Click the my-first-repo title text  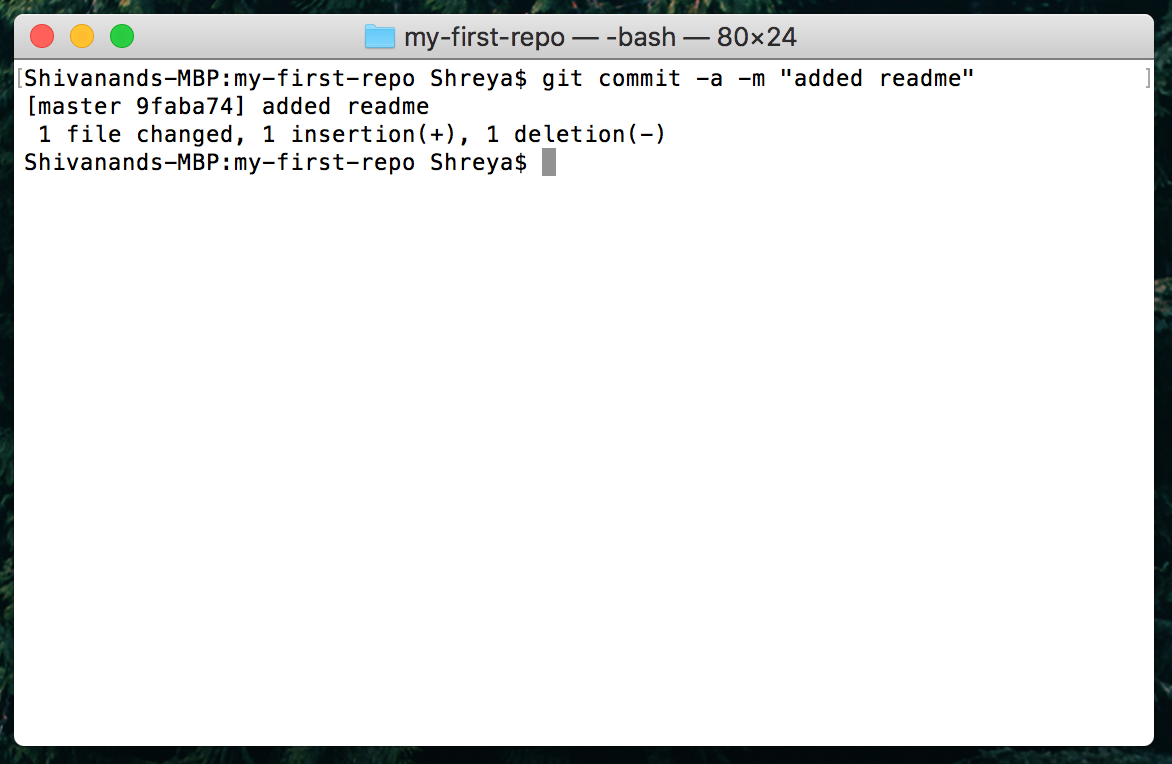484,37
